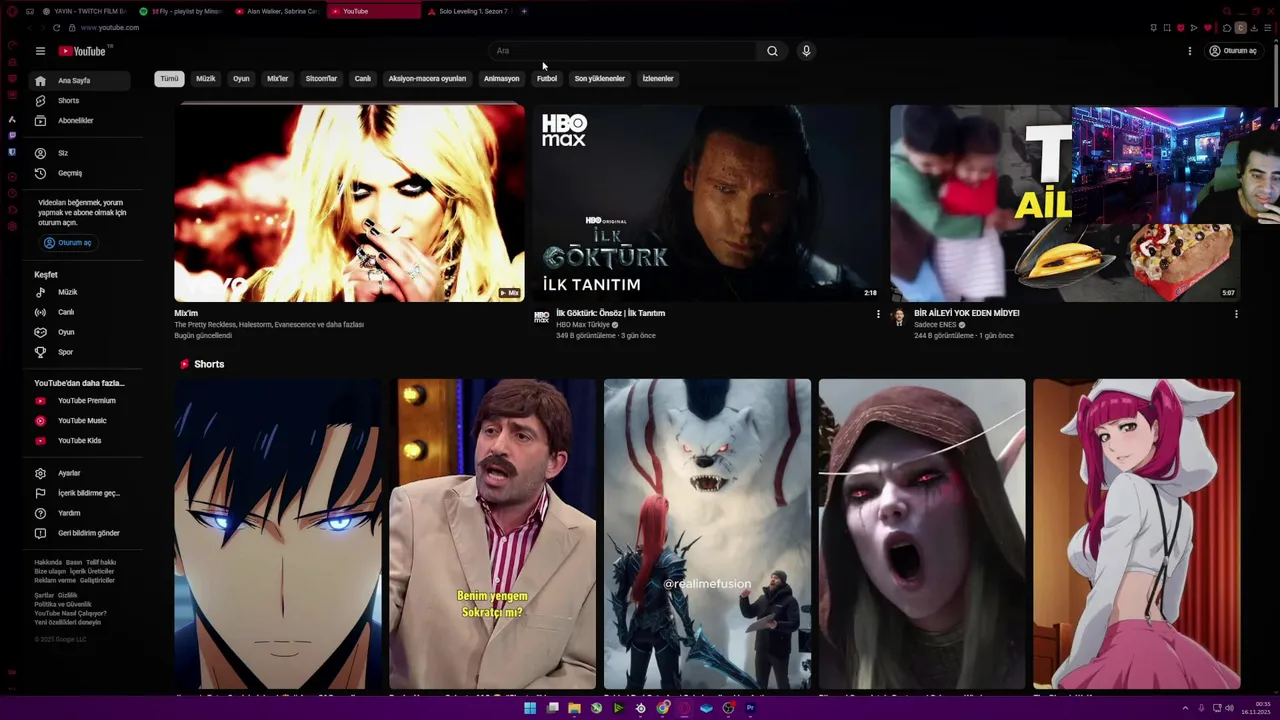Click İlk Göktürk: Önsöz video title
Viewport: 1280px width, 720px height.
tap(610, 313)
